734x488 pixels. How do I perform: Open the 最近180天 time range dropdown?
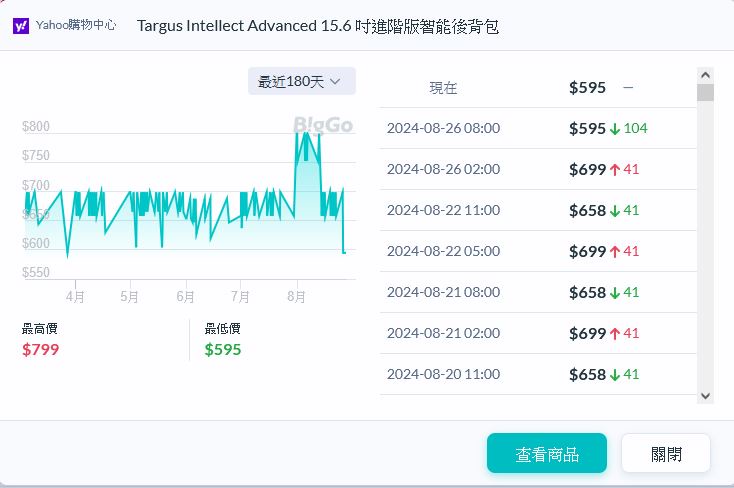pyautogui.click(x=301, y=81)
